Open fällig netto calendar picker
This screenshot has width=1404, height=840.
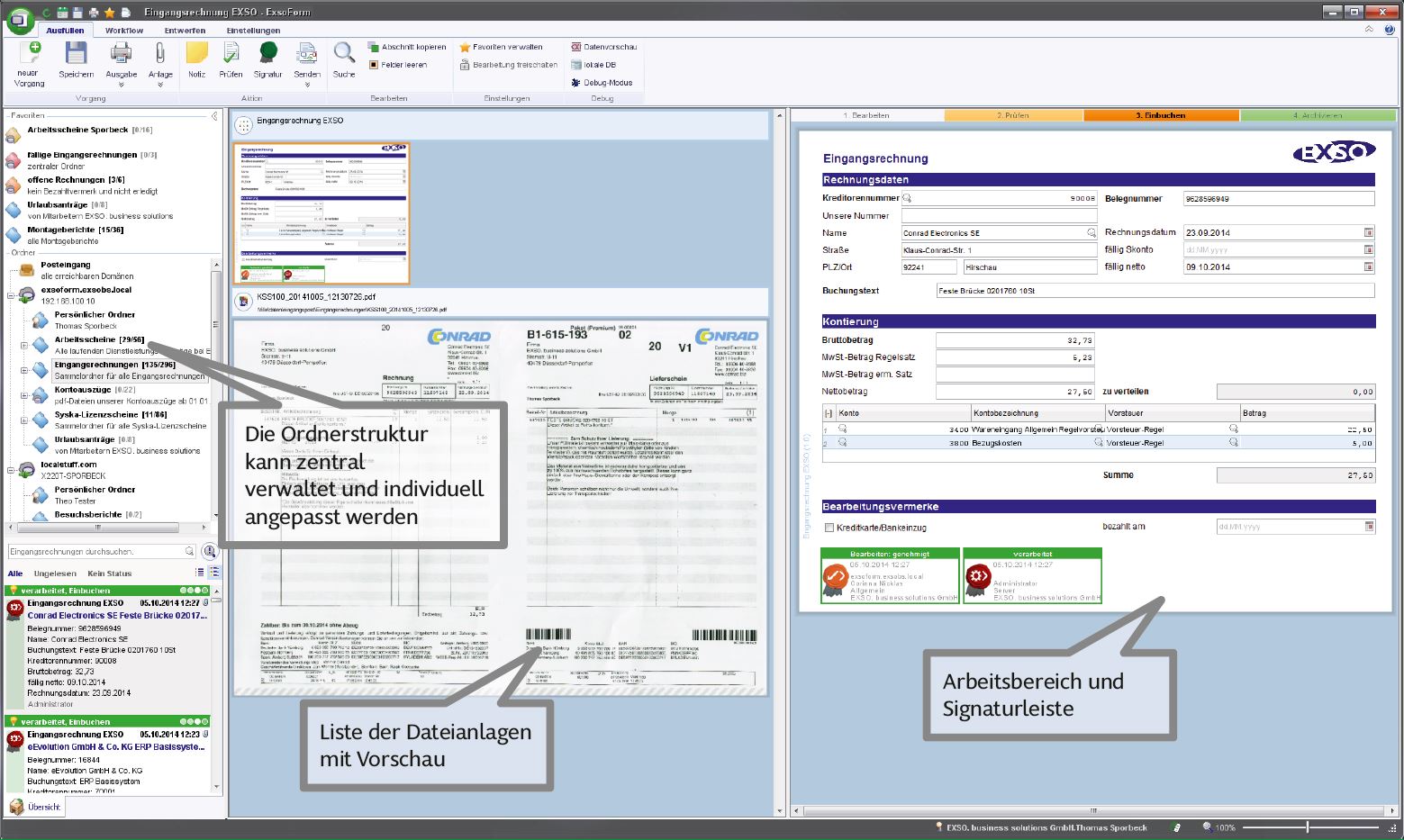[1369, 266]
